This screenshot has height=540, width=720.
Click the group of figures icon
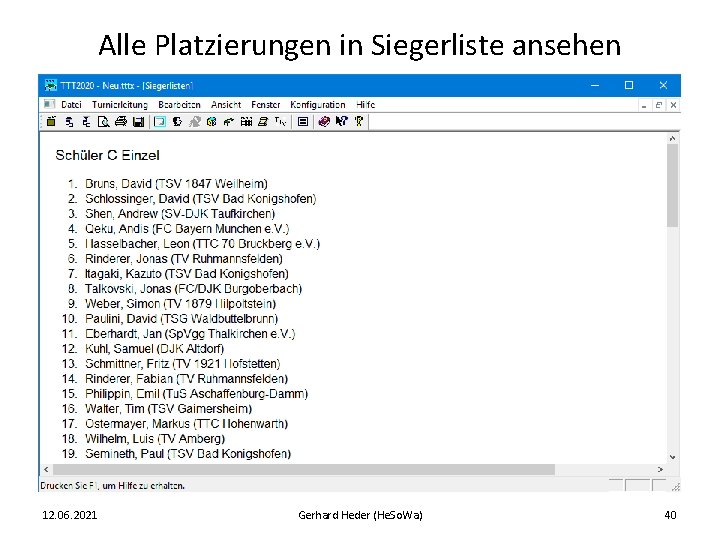pyautogui.click(x=246, y=122)
